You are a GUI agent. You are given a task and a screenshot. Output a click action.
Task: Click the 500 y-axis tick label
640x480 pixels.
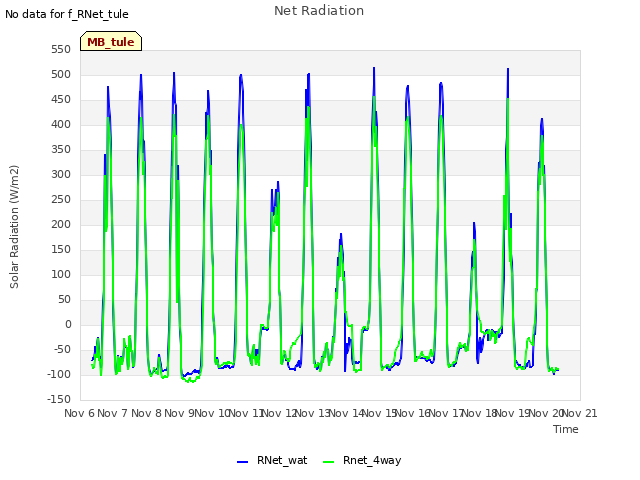[x=61, y=75]
